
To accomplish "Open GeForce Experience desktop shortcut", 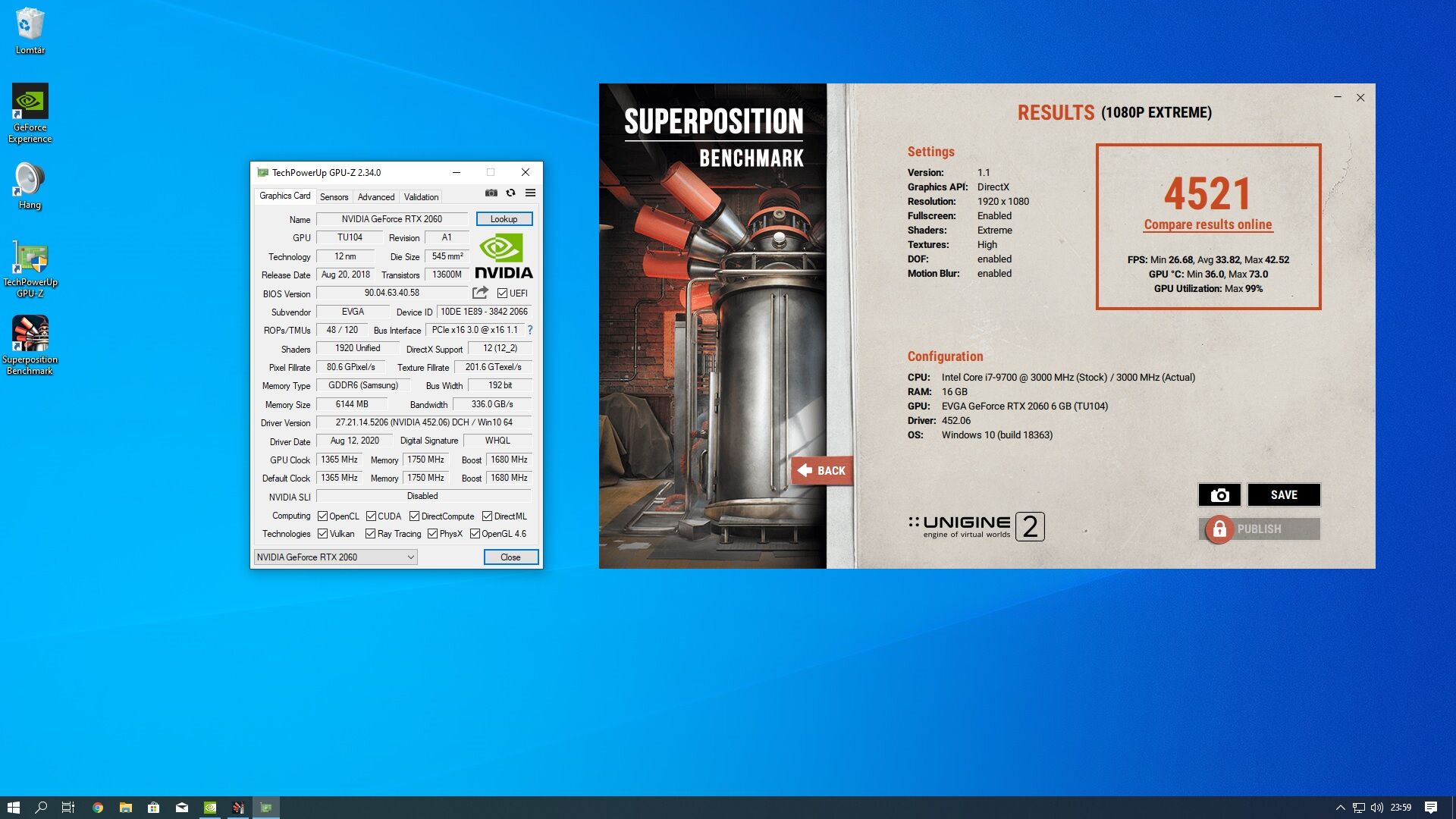I will pyautogui.click(x=30, y=113).
